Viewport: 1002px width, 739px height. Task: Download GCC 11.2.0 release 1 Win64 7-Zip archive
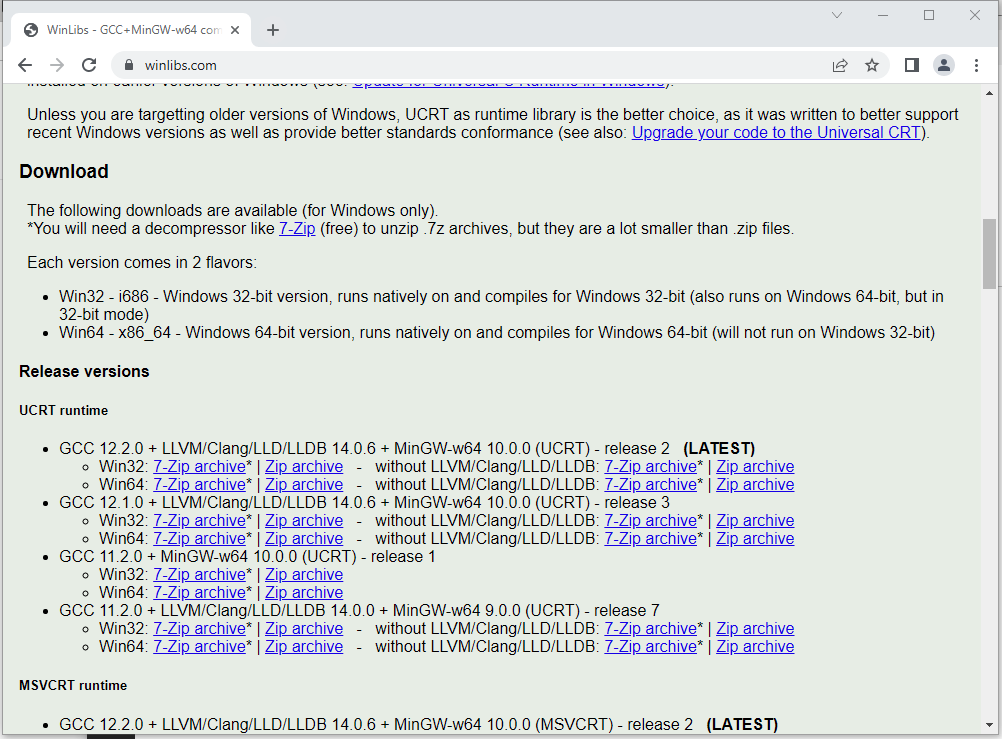[199, 593]
